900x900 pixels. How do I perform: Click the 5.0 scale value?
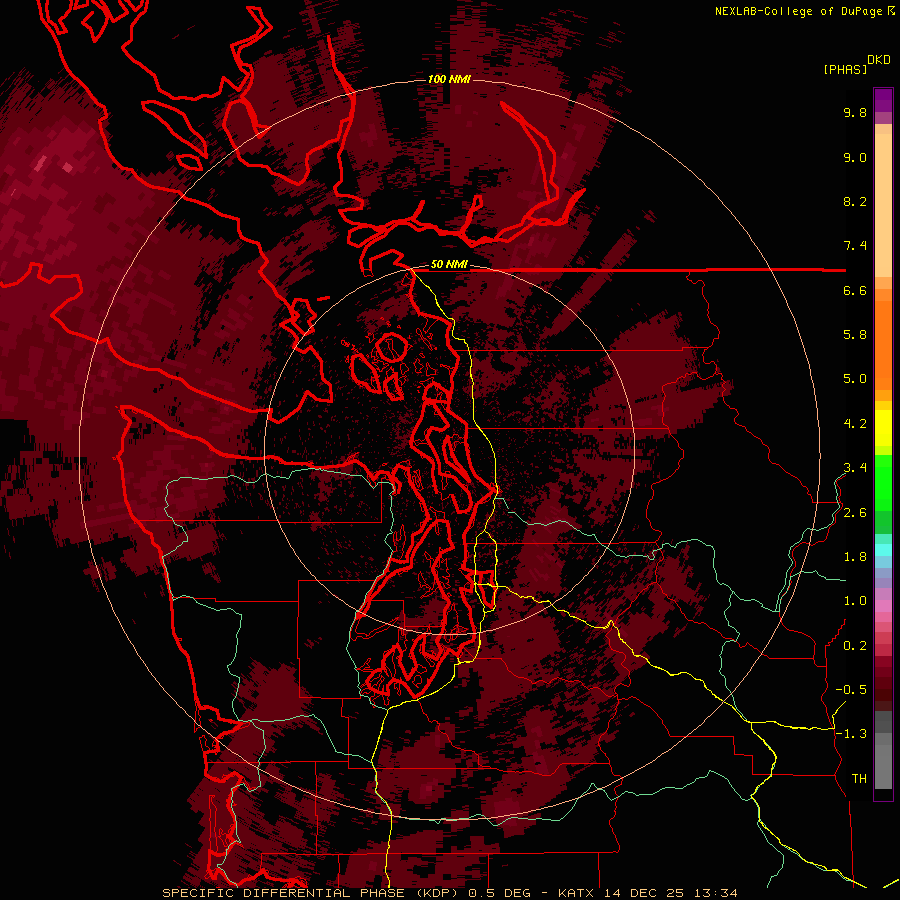point(855,379)
